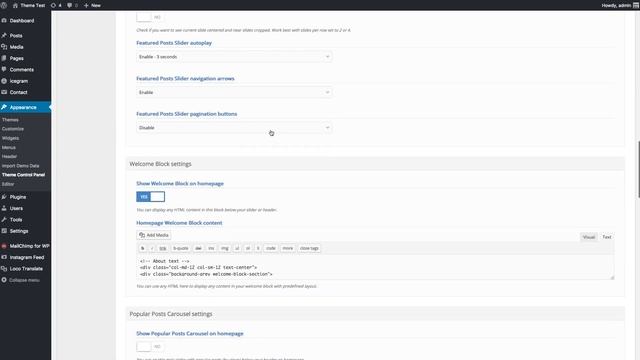Open the New content menu
640x360 pixels.
tap(92, 5)
